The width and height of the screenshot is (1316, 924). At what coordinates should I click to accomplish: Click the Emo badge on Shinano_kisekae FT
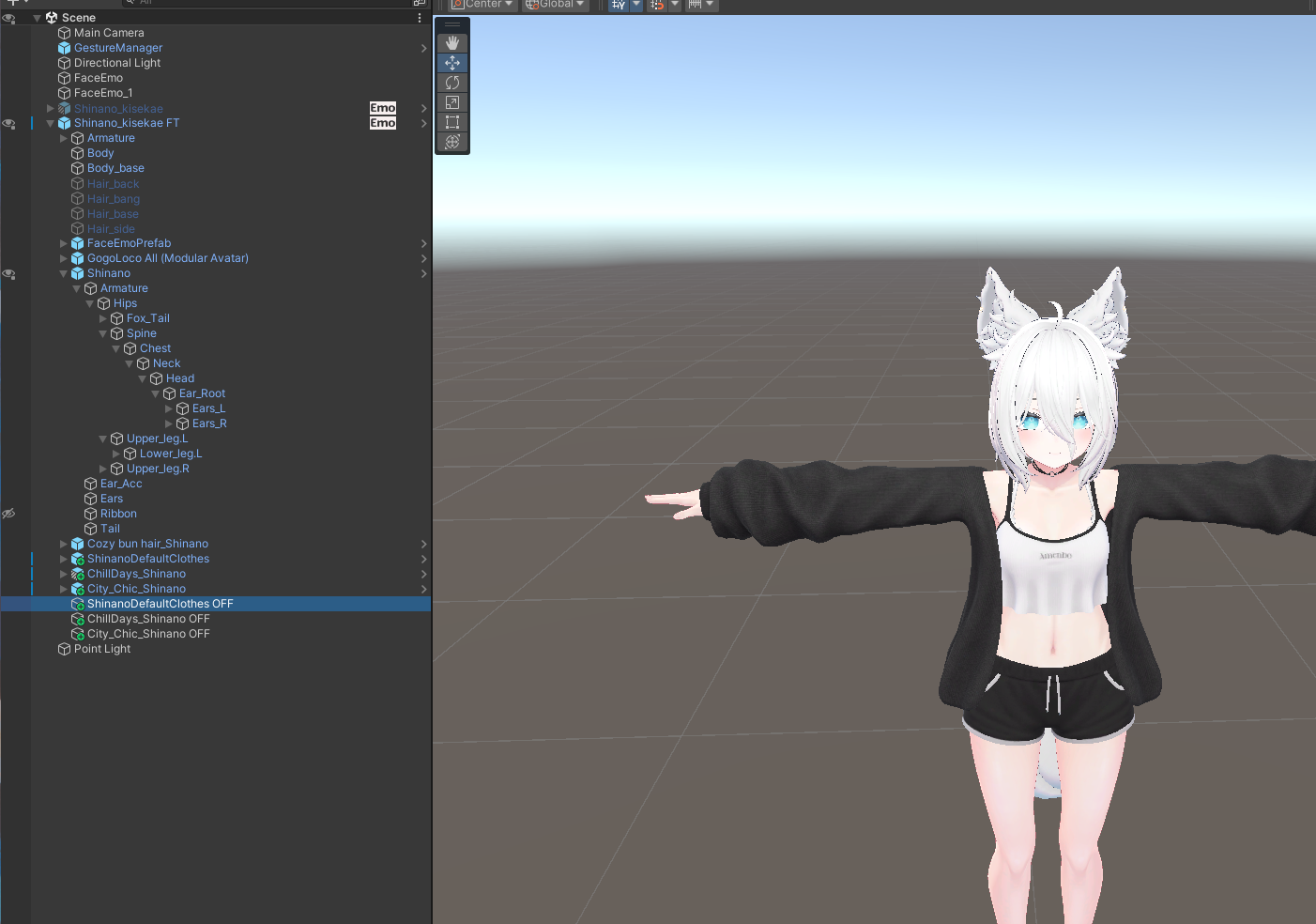pos(383,123)
